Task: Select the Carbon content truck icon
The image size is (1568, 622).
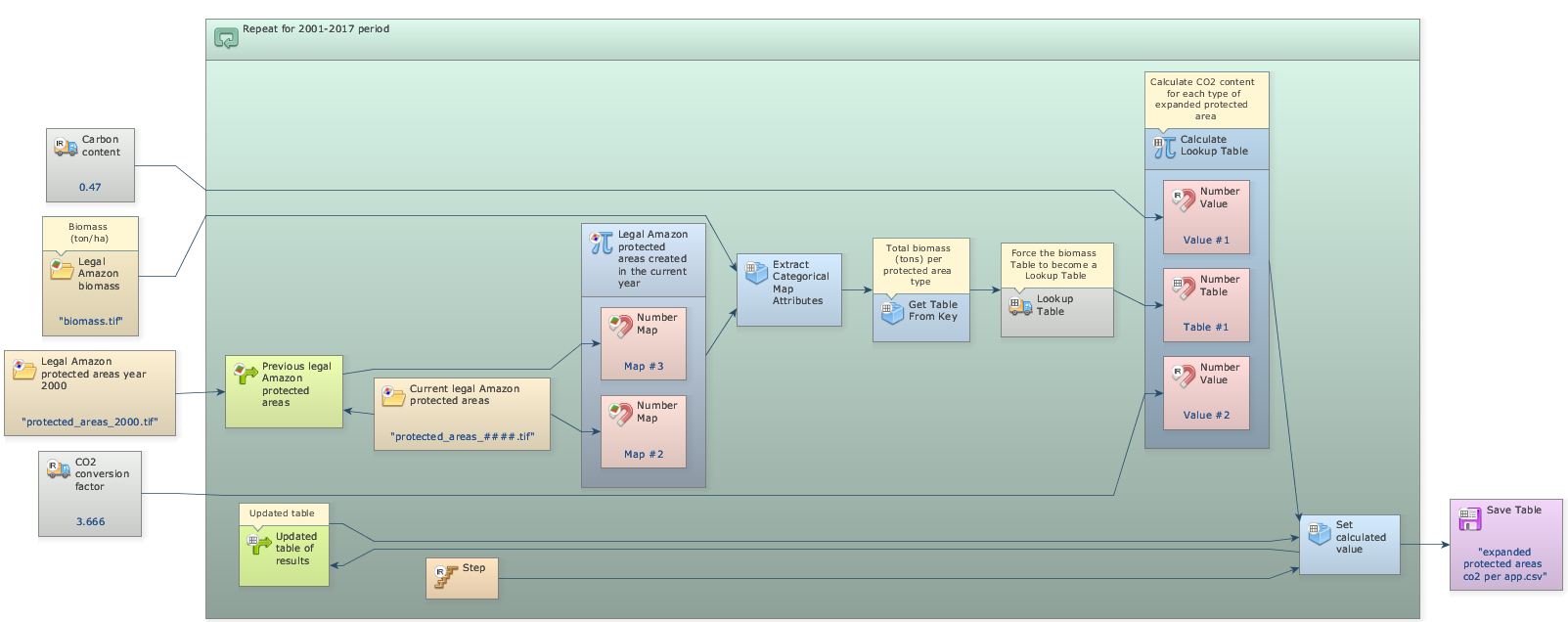Action: tap(66, 148)
